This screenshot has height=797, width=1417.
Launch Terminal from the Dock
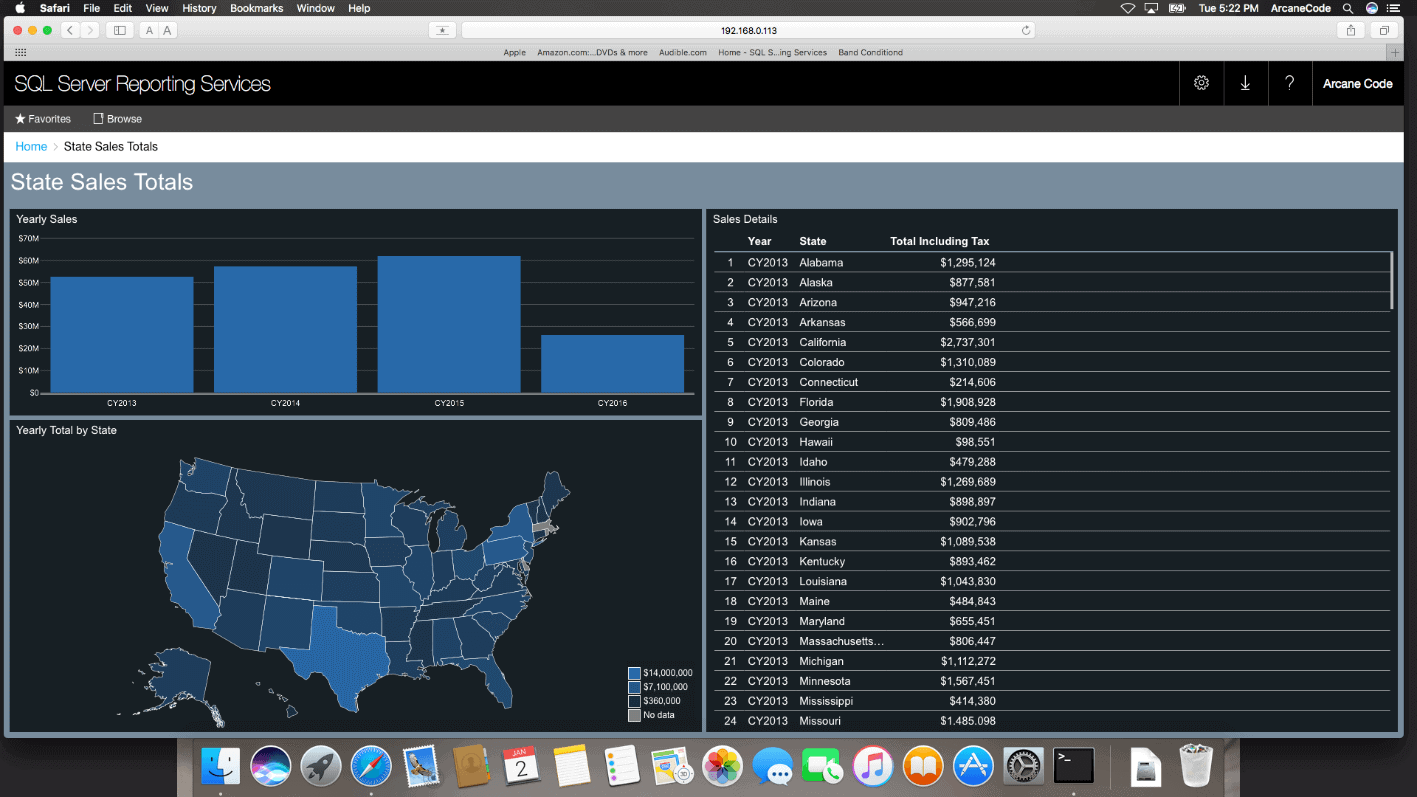tap(1074, 767)
